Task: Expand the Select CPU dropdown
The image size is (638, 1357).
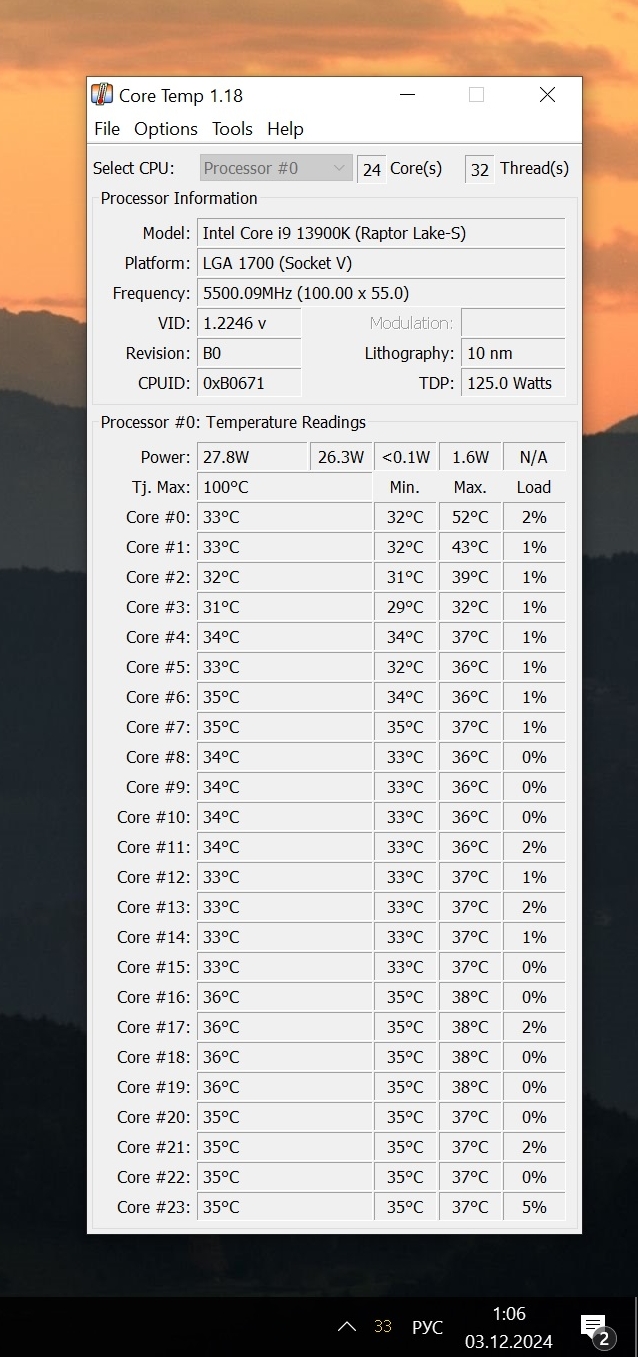Action: pos(276,168)
